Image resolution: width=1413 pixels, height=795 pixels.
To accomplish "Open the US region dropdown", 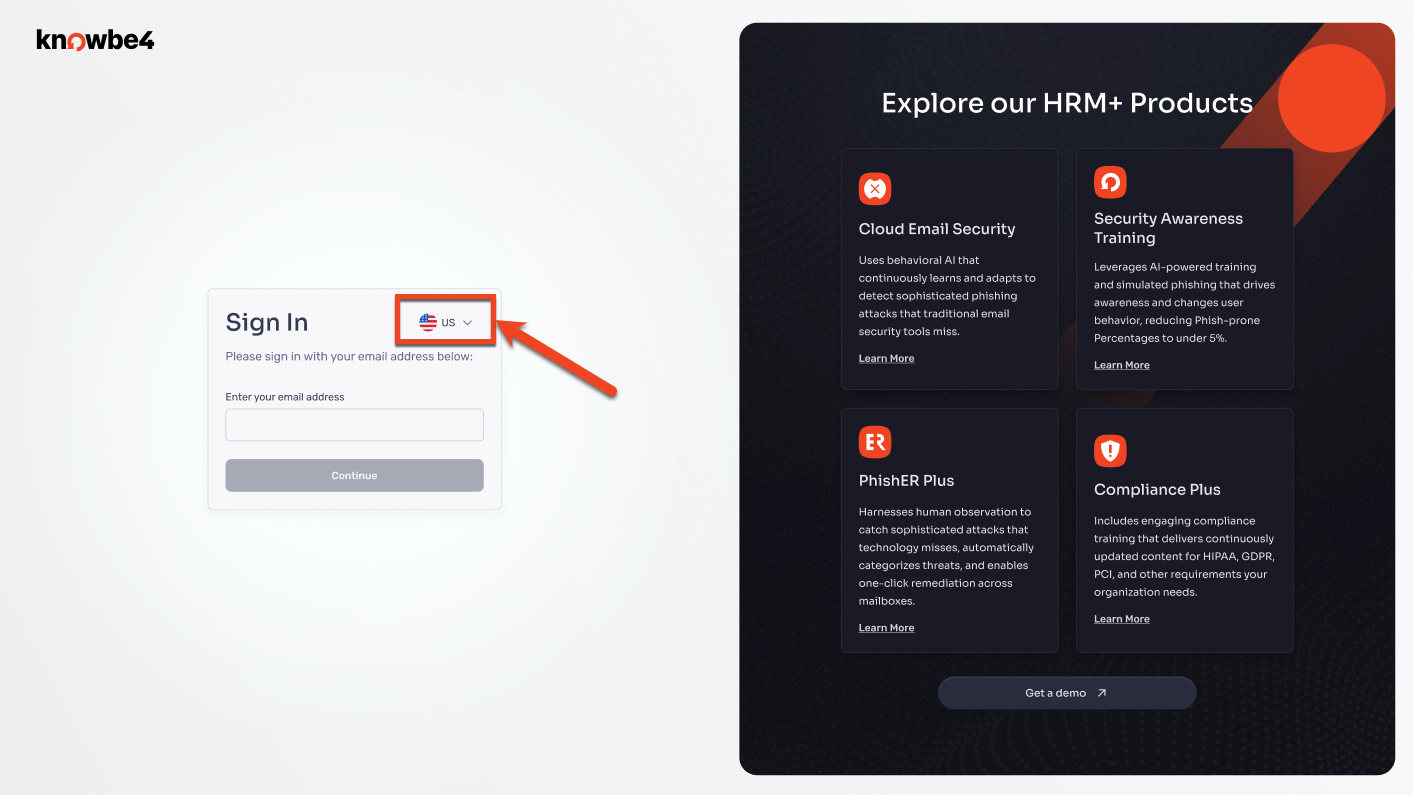I will pyautogui.click(x=444, y=321).
